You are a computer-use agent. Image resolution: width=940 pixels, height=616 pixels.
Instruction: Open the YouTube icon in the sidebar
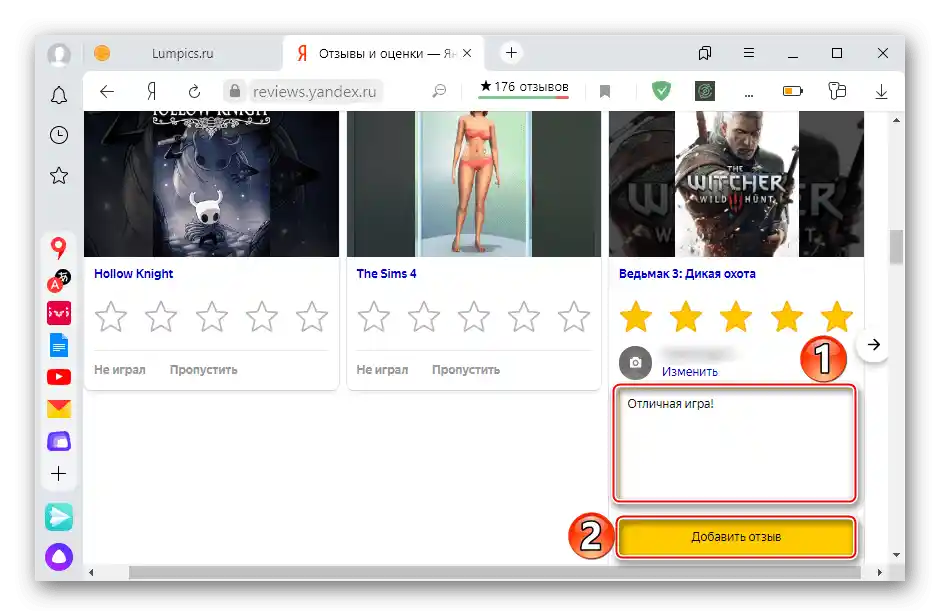58,377
